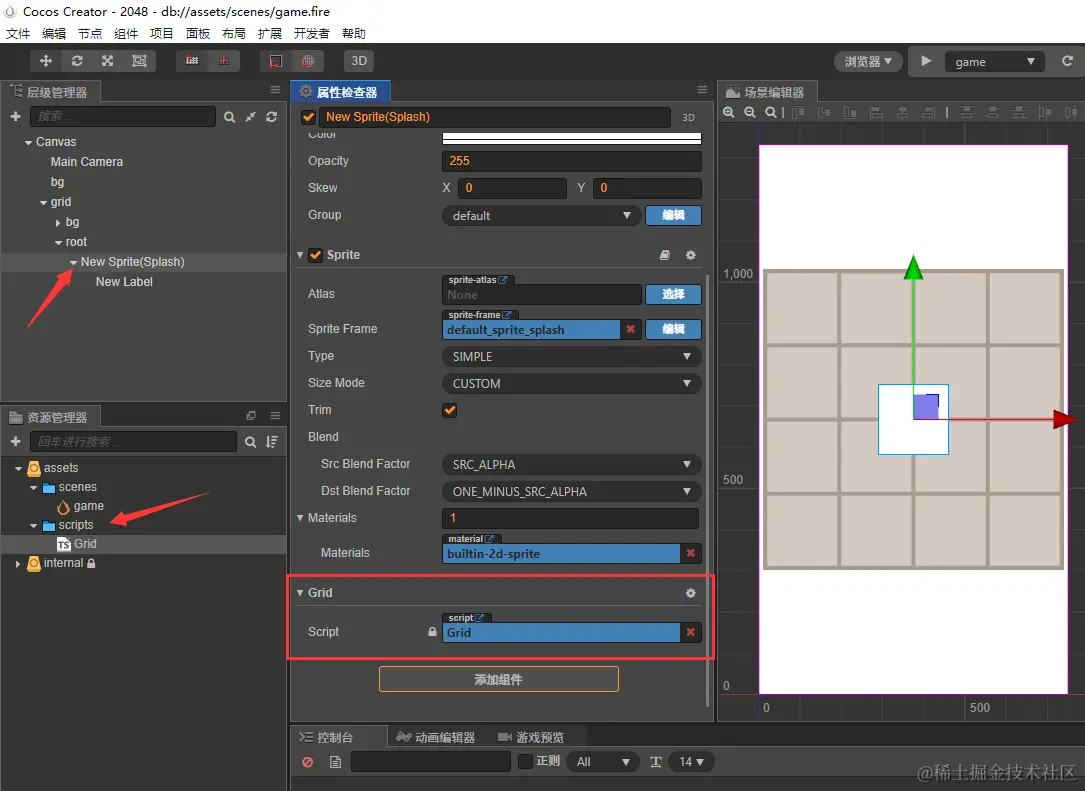Click the Opacity value field
Screen dimensions: 1085x791
(572, 161)
